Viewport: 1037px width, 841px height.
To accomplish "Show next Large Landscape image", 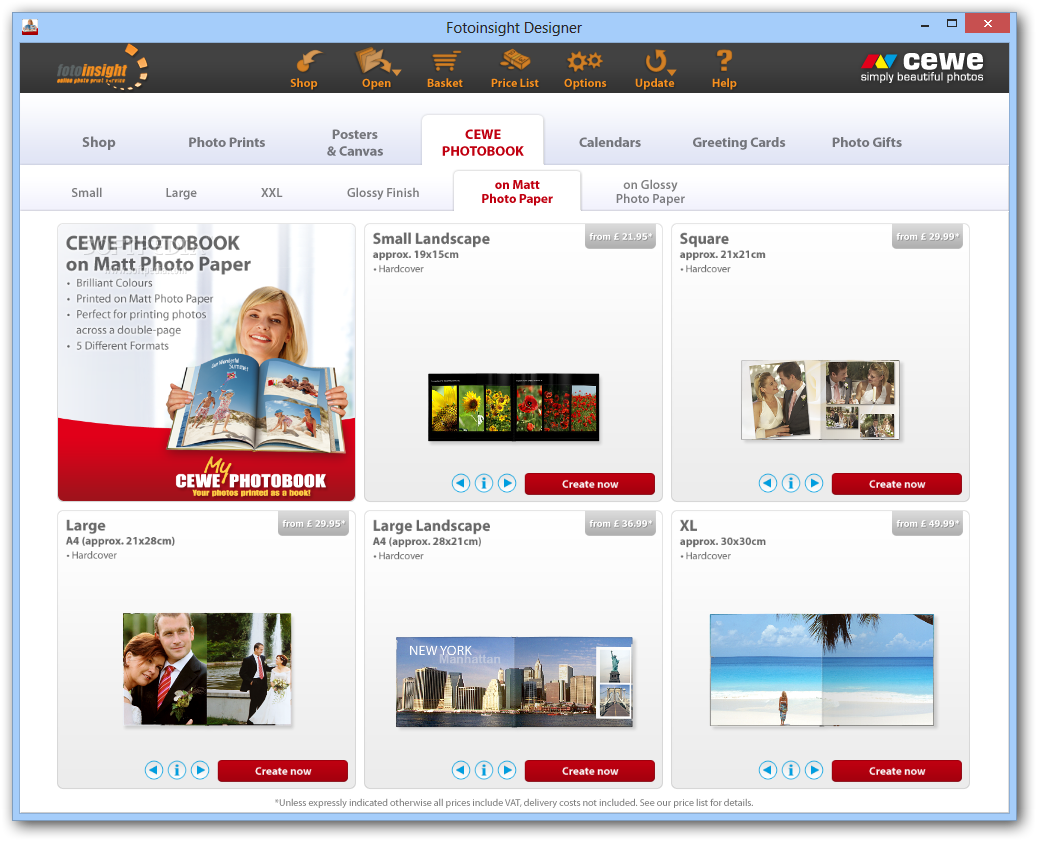I will tap(507, 770).
